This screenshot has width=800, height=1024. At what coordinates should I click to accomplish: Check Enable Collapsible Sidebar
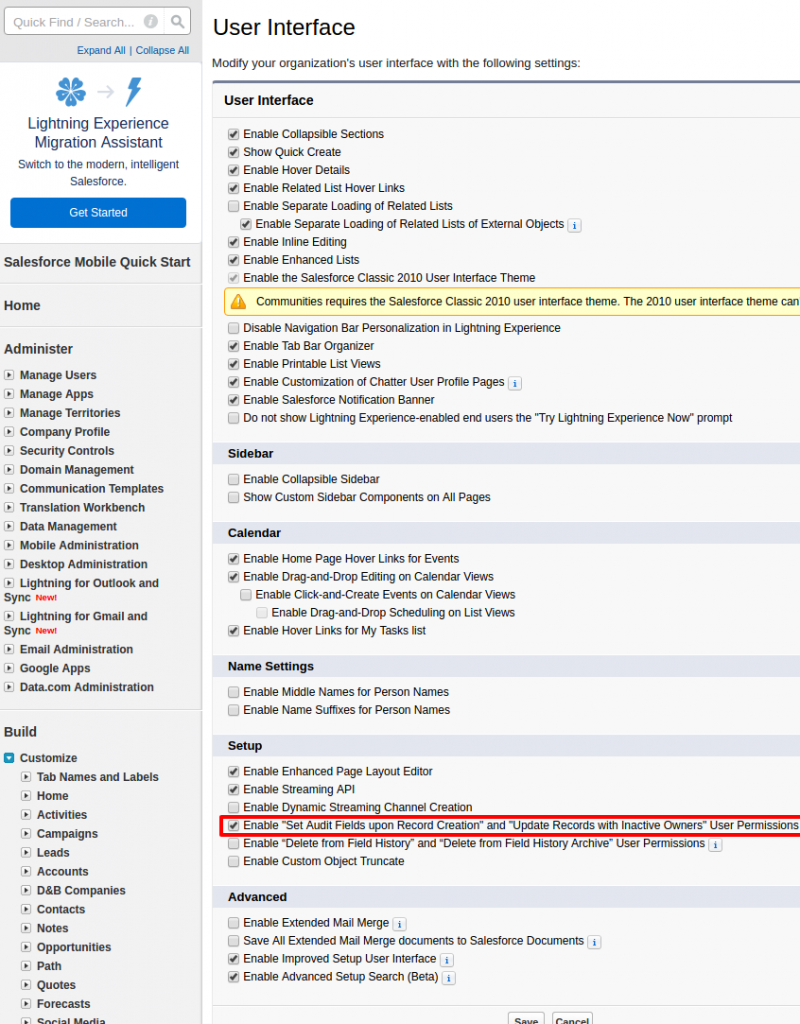[x=233, y=479]
